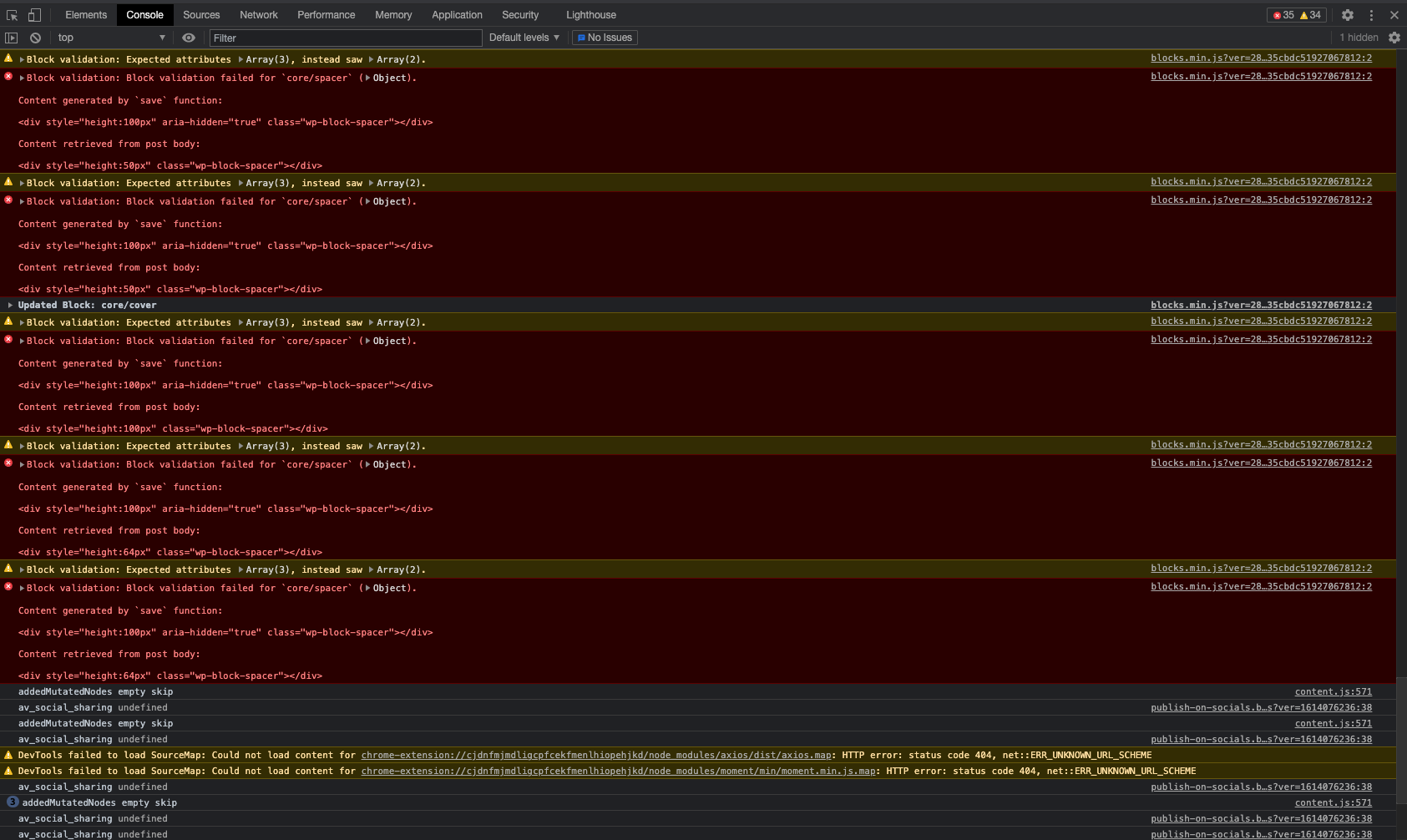1407x840 pixels.
Task: Open the first content.js:571 source link
Action: pos(1334,692)
